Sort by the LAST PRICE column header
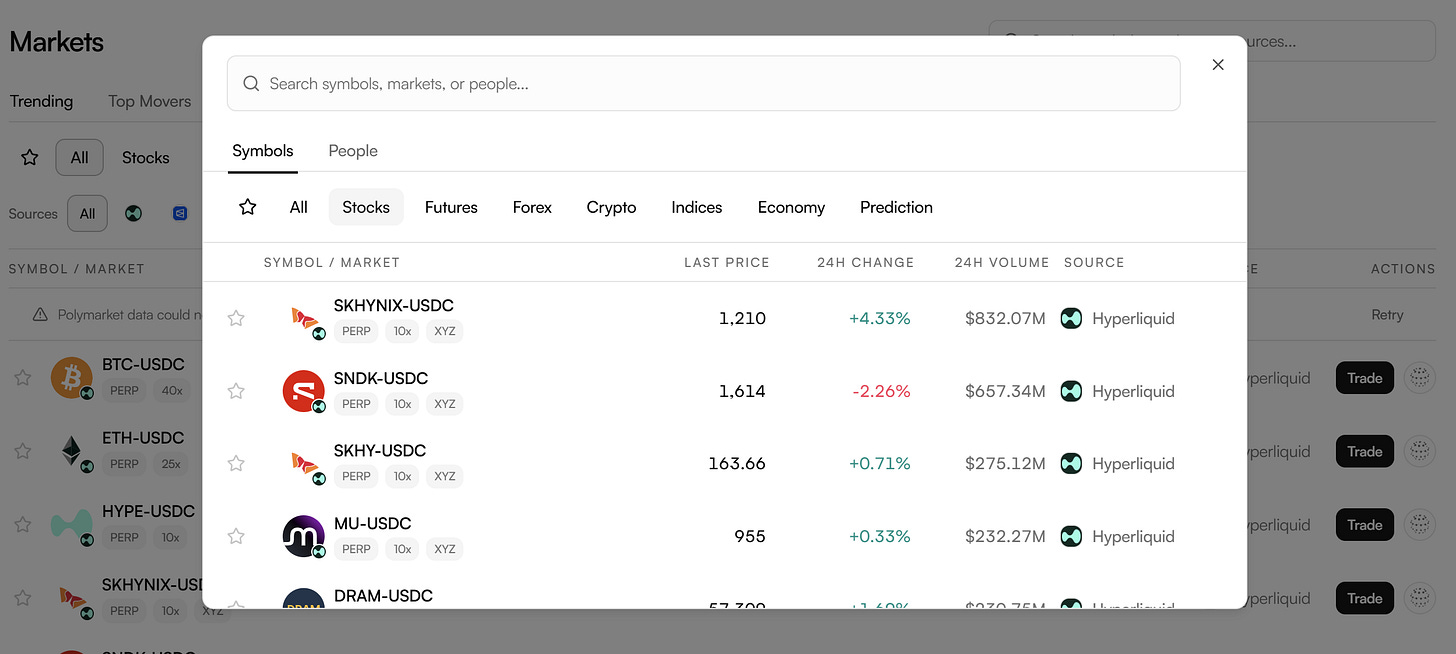 click(727, 262)
